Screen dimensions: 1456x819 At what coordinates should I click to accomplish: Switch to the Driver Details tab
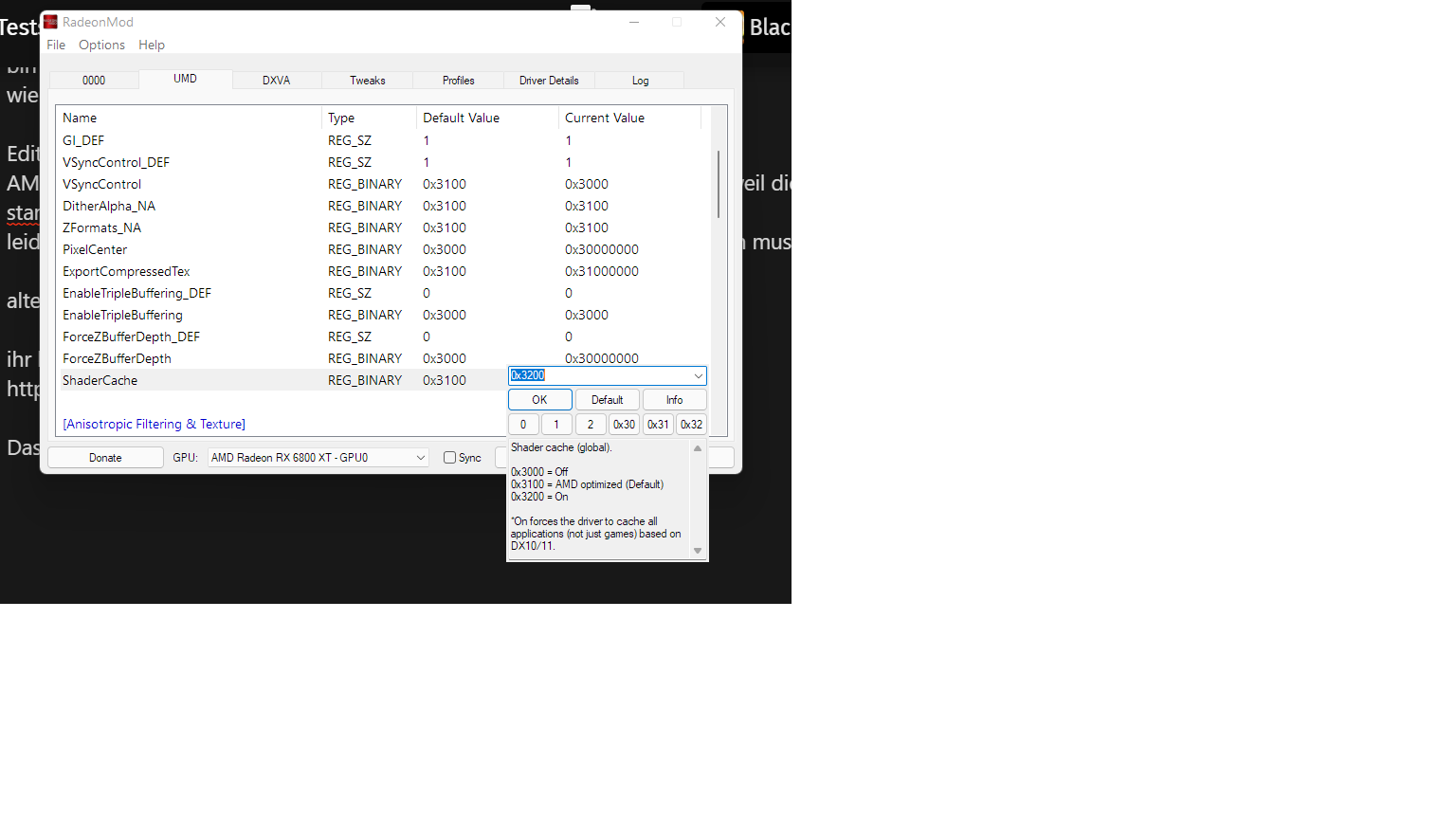pyautogui.click(x=549, y=81)
